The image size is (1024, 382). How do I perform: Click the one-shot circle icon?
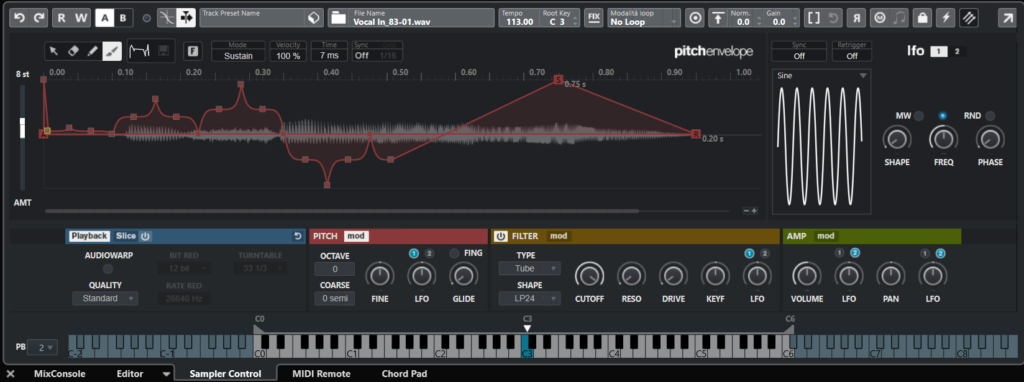point(696,18)
